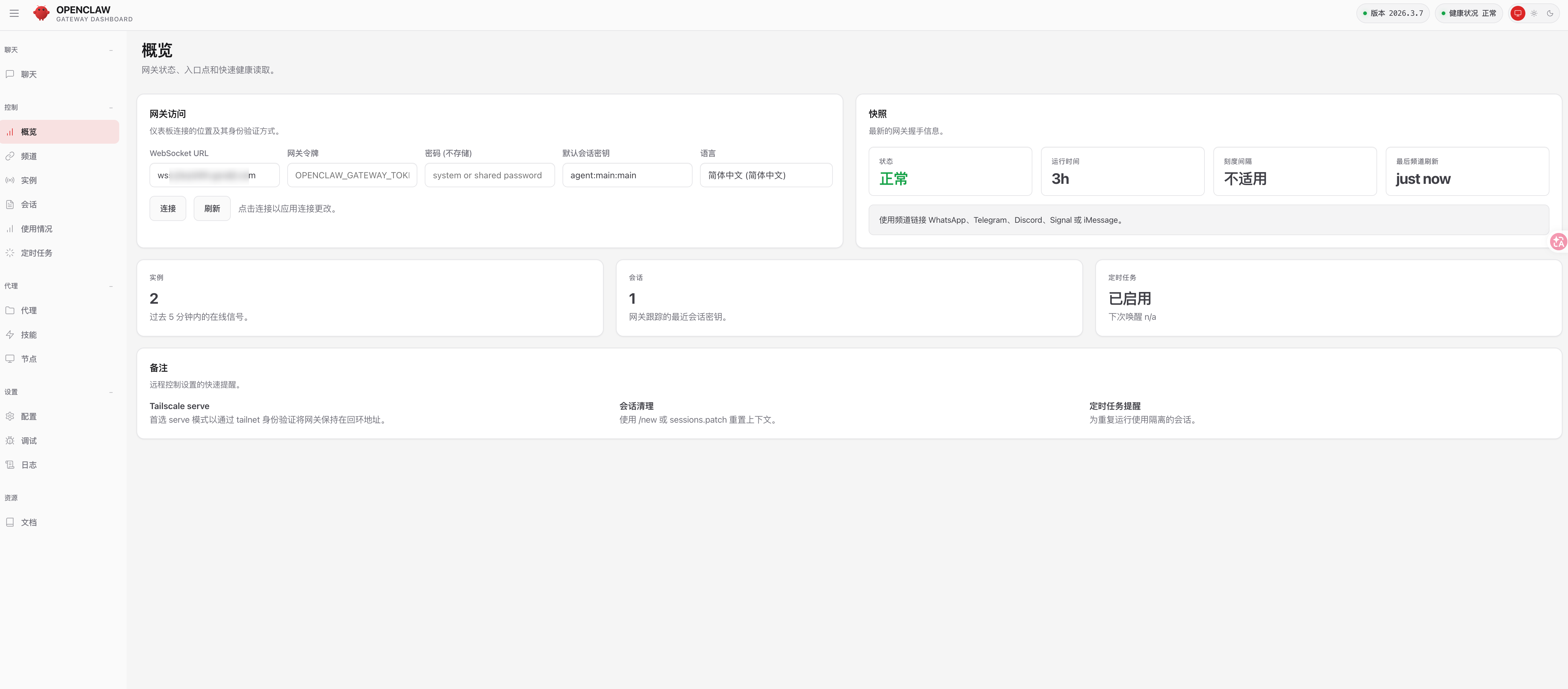
Task: Open 频道 via its link icon
Action: pyautogui.click(x=10, y=156)
